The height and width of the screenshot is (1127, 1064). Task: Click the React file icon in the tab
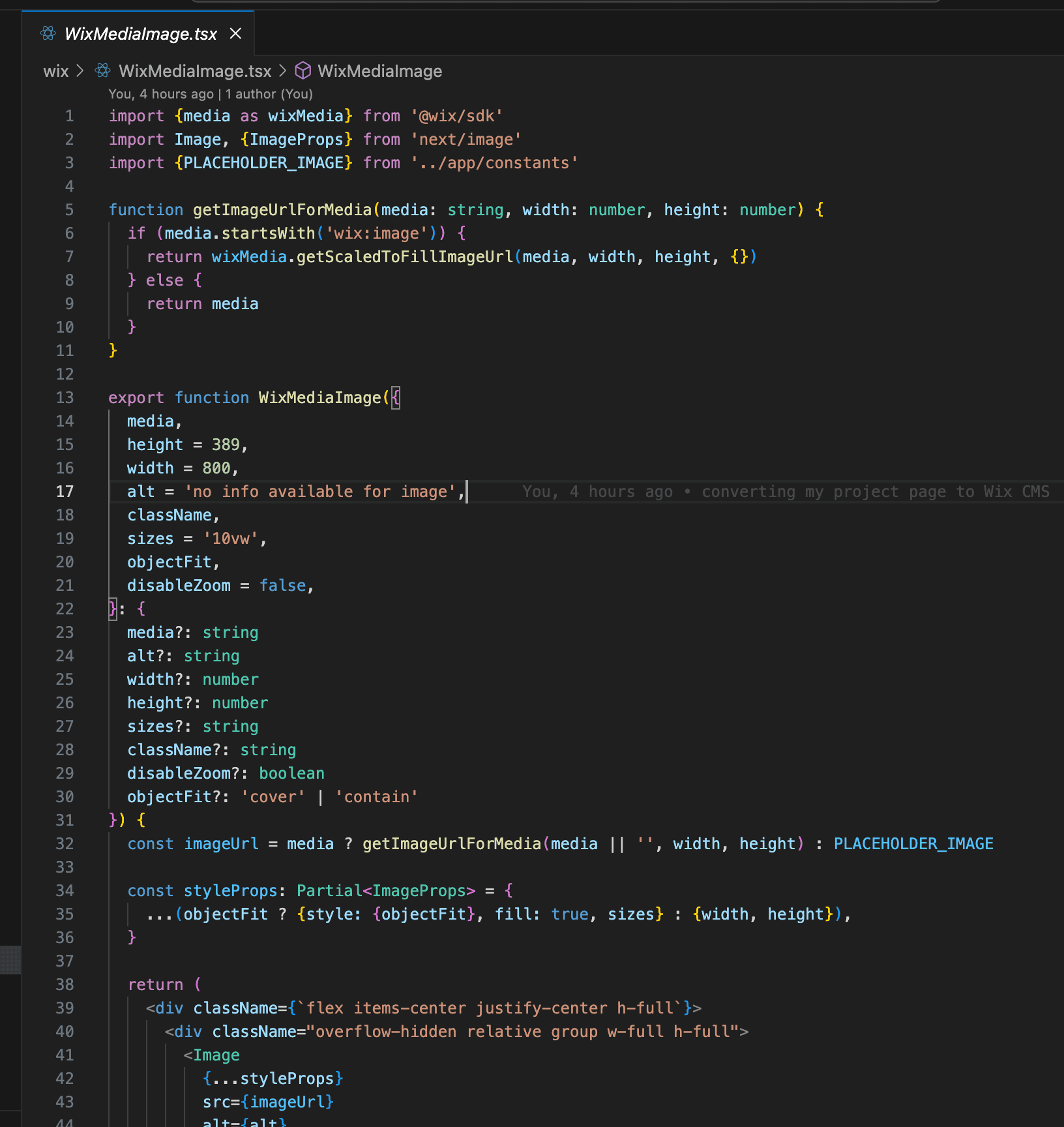(x=48, y=33)
